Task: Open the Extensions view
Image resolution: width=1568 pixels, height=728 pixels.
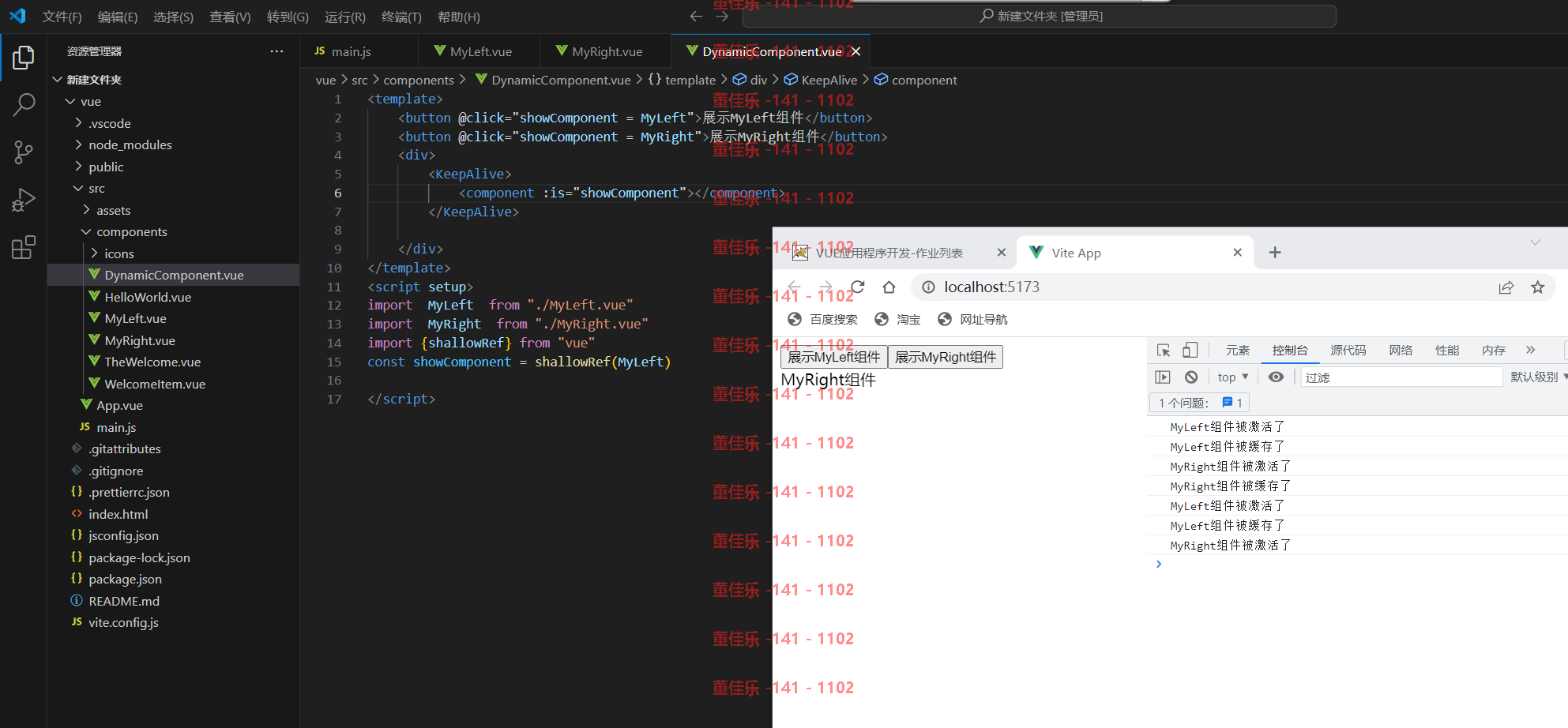Action: pyautogui.click(x=24, y=247)
